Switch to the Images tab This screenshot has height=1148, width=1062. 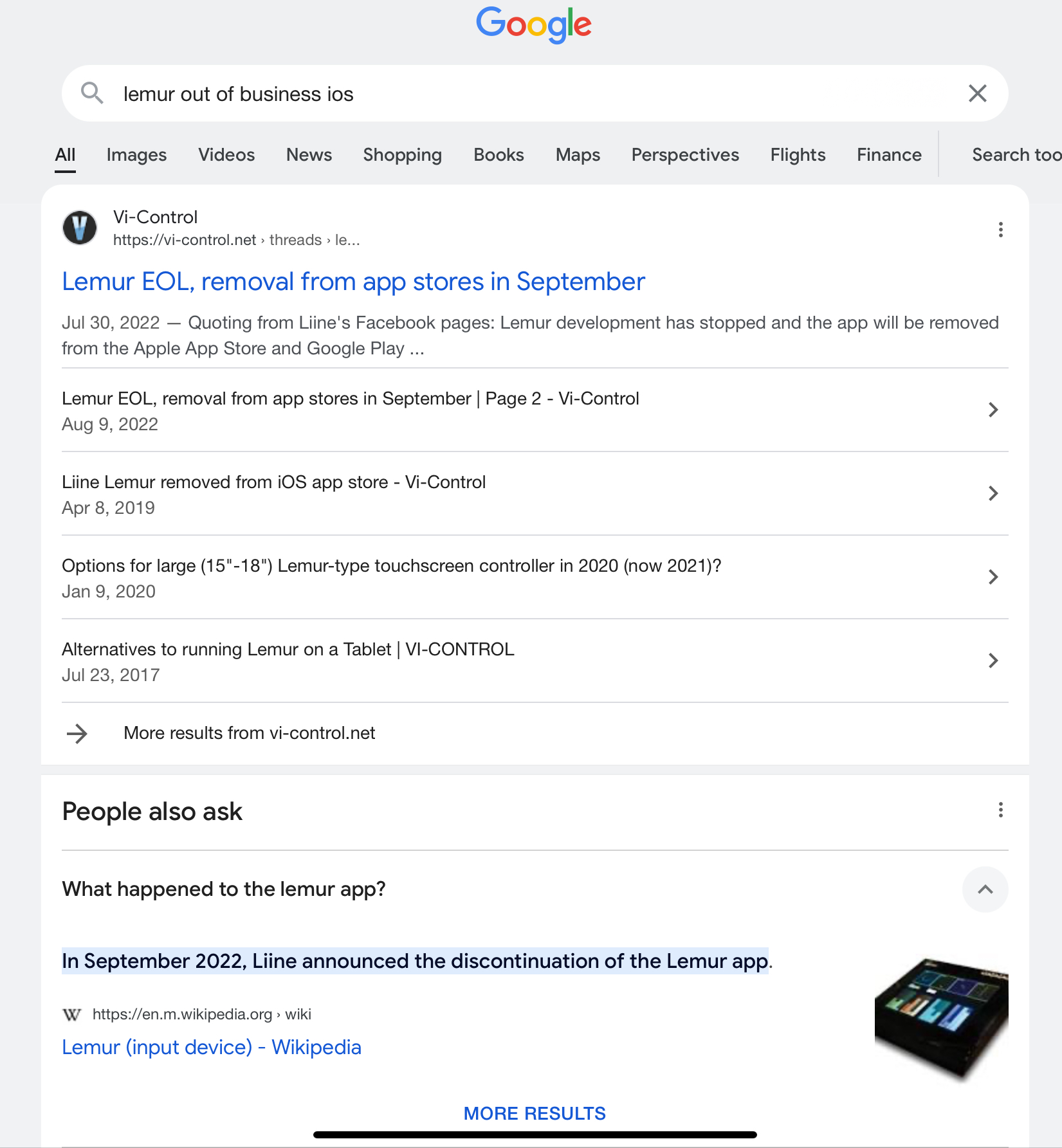pyautogui.click(x=136, y=155)
